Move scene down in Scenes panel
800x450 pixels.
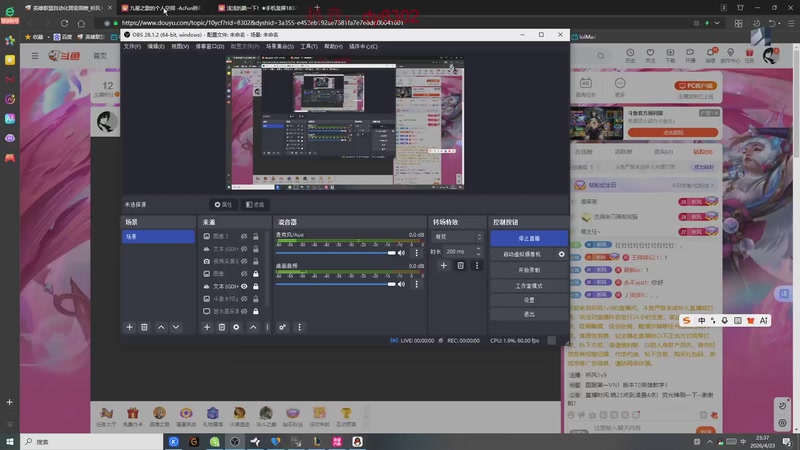[176, 327]
